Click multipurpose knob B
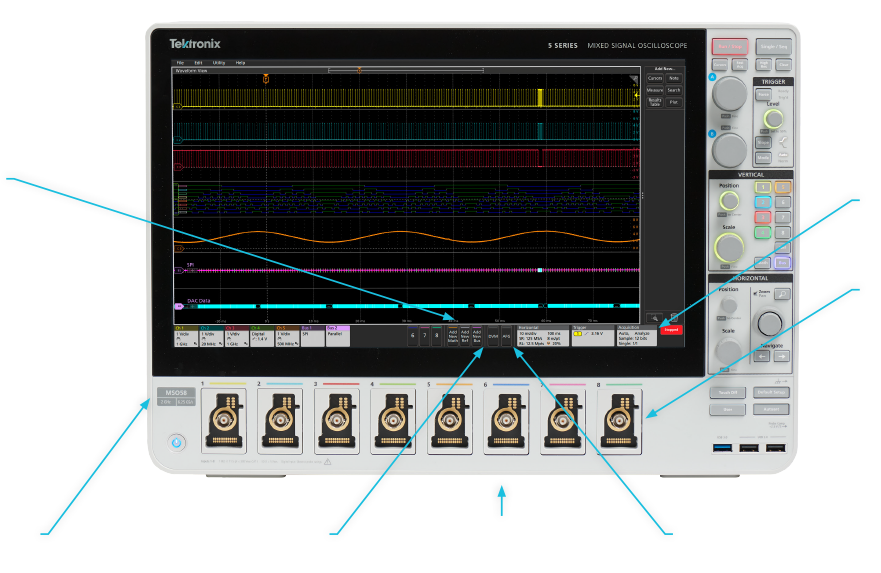Image resolution: width=881 pixels, height=573 pixels. (730, 151)
